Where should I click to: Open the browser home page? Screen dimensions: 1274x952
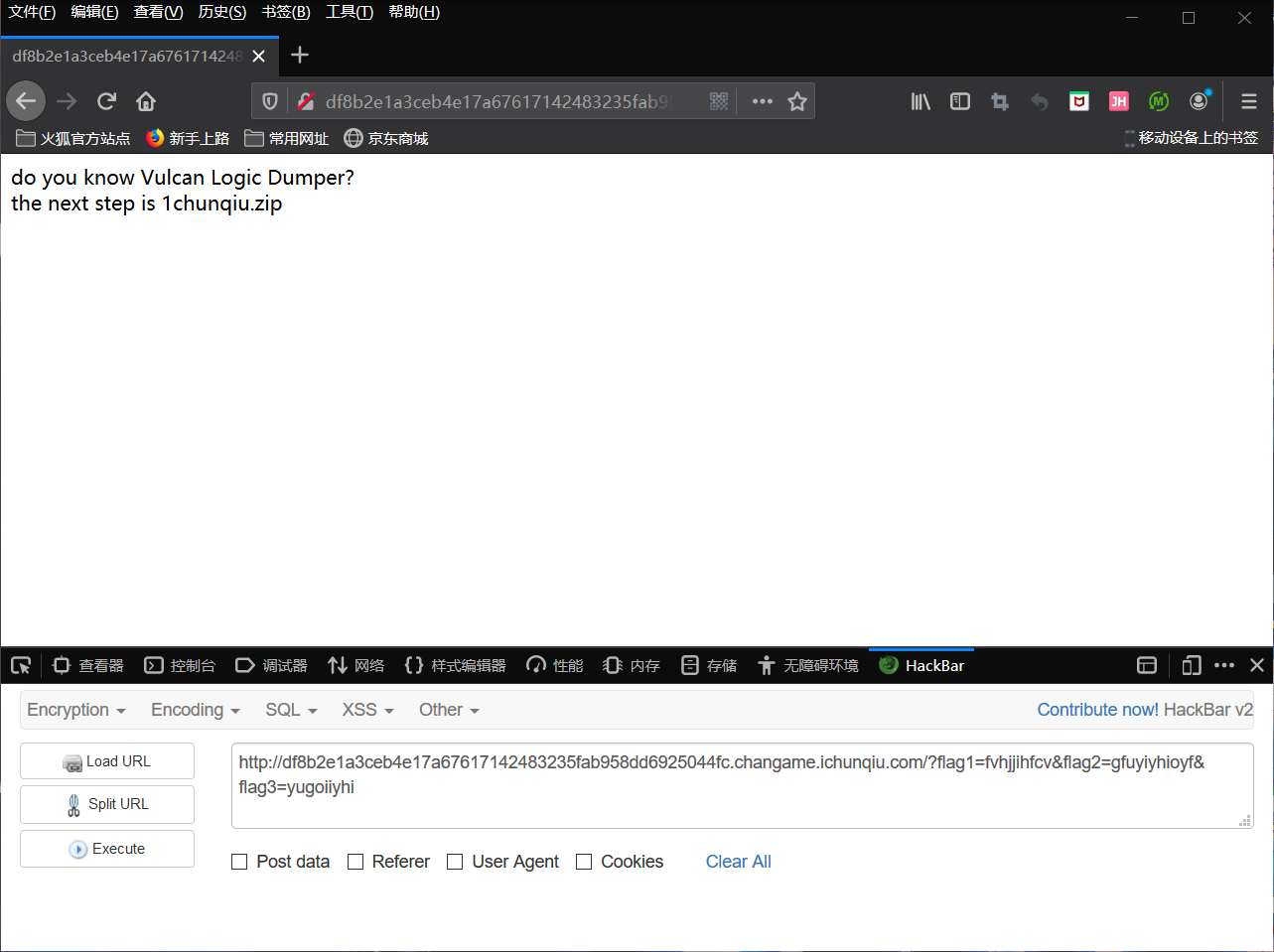[x=146, y=101]
